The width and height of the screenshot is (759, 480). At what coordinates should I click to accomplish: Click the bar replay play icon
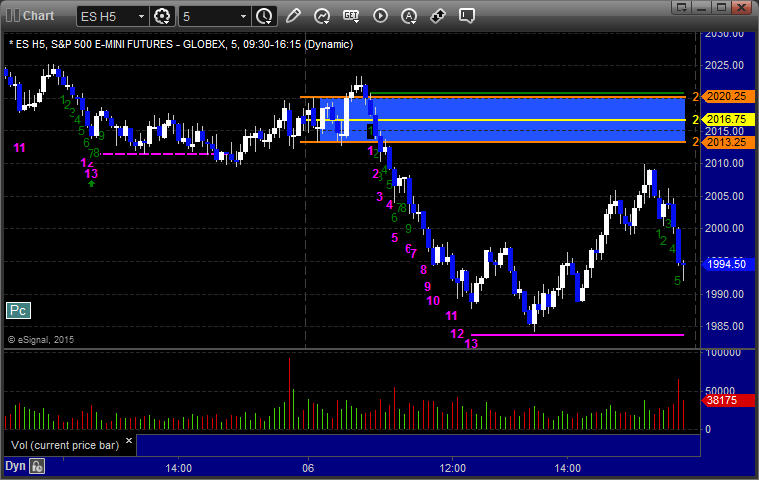(380, 16)
